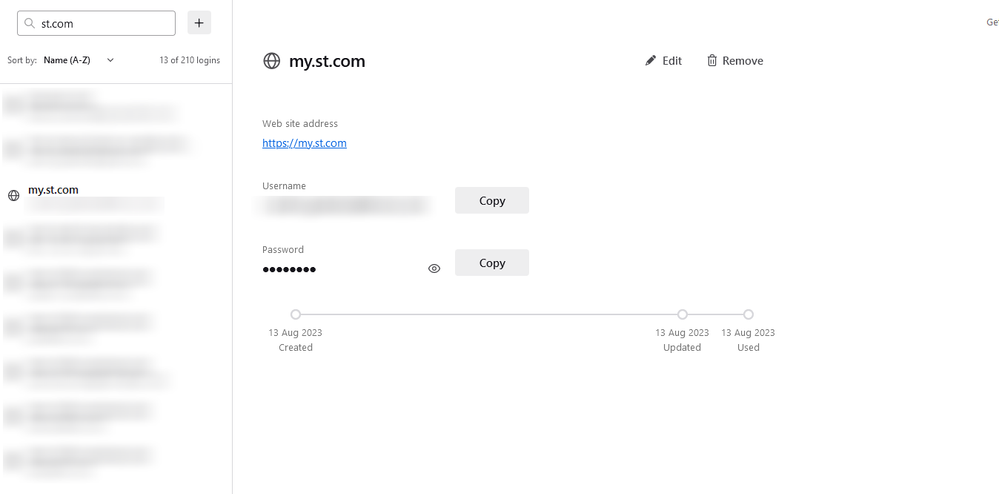Click the masked password dots

point(290,269)
